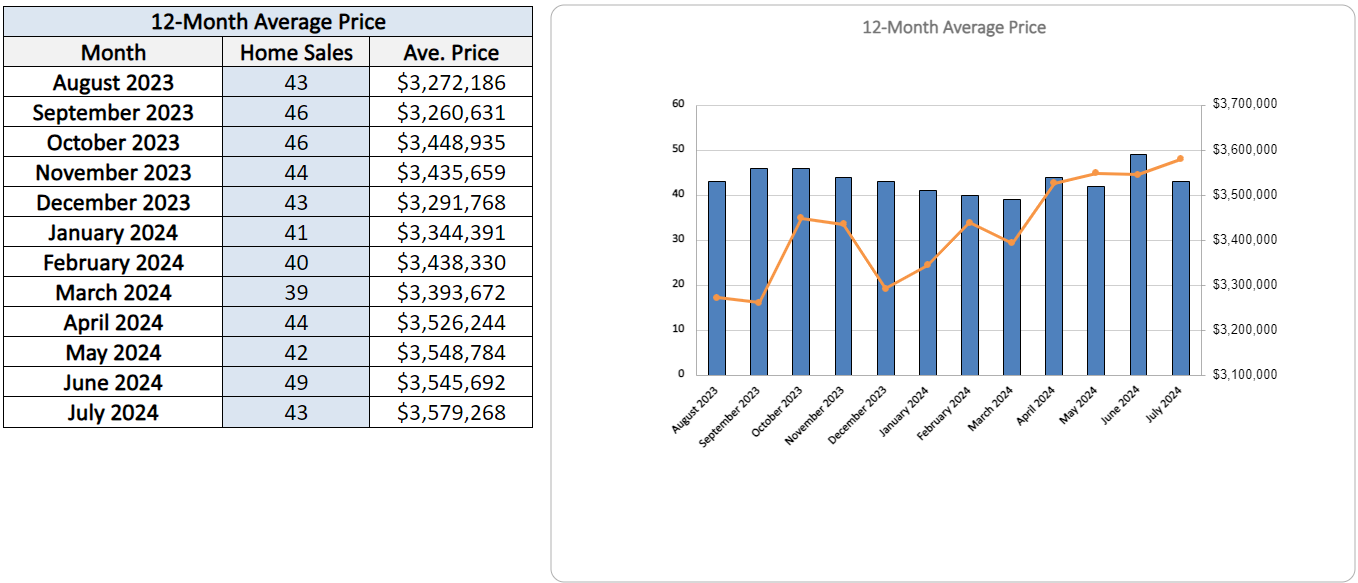Viewport: 1358px width, 583px height.
Task: Click the $3,272,186 price cell
Action: (451, 82)
